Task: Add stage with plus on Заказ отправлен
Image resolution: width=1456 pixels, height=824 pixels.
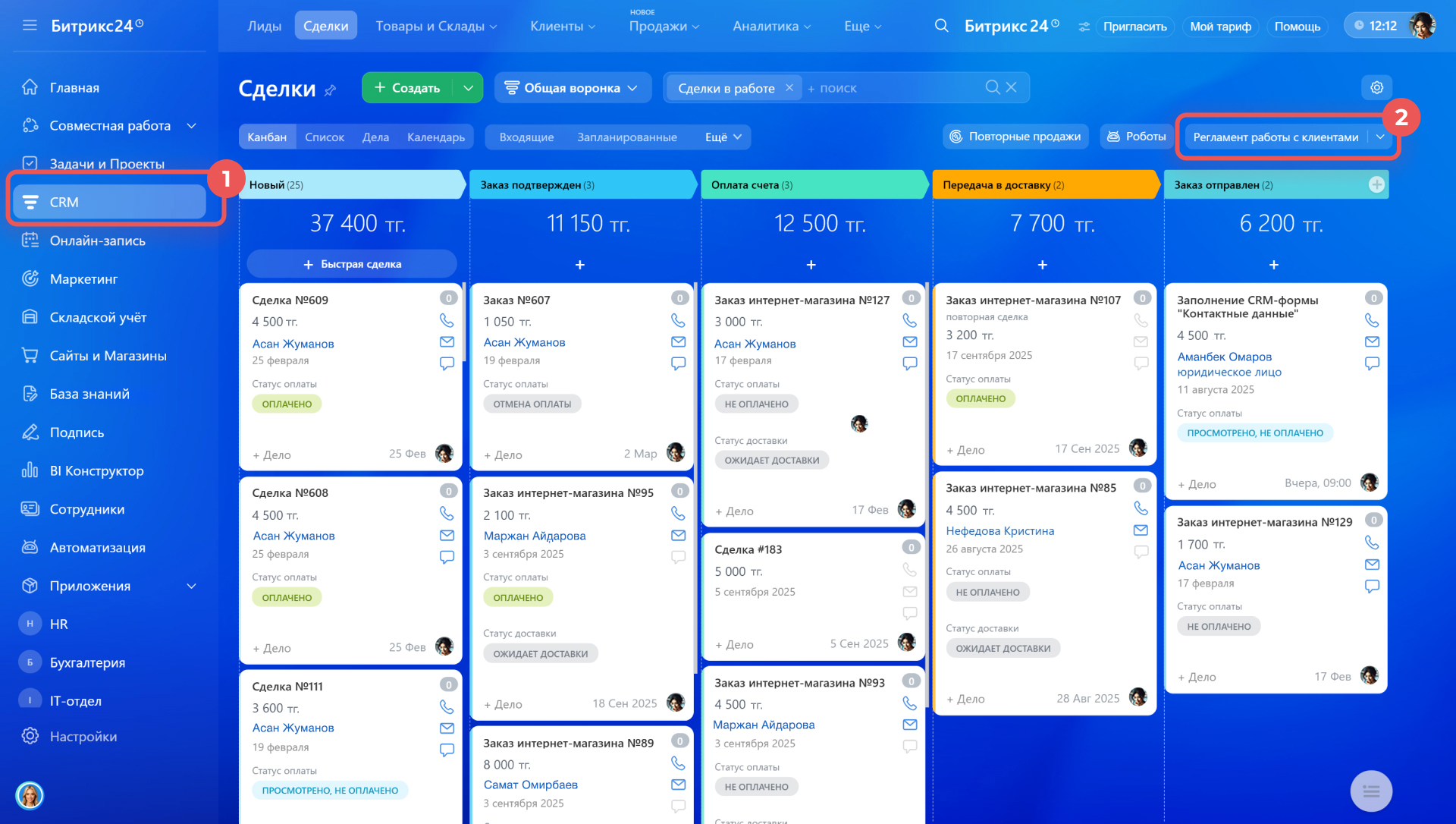Action: [1376, 184]
